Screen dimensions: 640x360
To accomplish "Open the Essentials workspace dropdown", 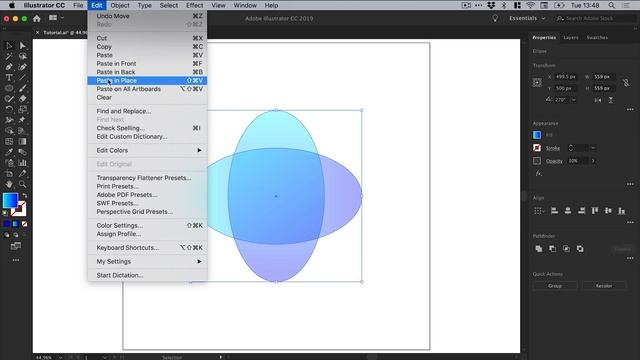I will 527,18.
